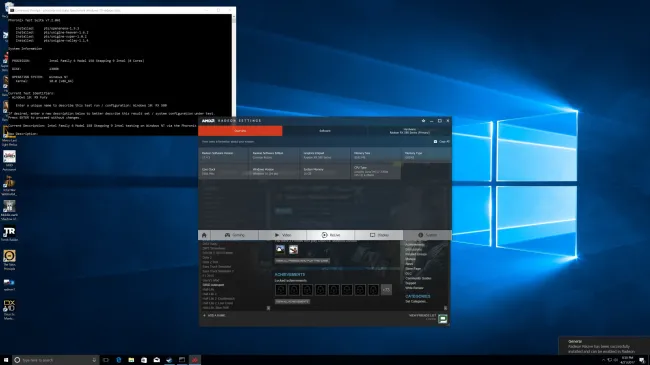The image size is (650, 365).
Task: Click the Command Prompt vertical scrollbar
Action: coord(234,66)
